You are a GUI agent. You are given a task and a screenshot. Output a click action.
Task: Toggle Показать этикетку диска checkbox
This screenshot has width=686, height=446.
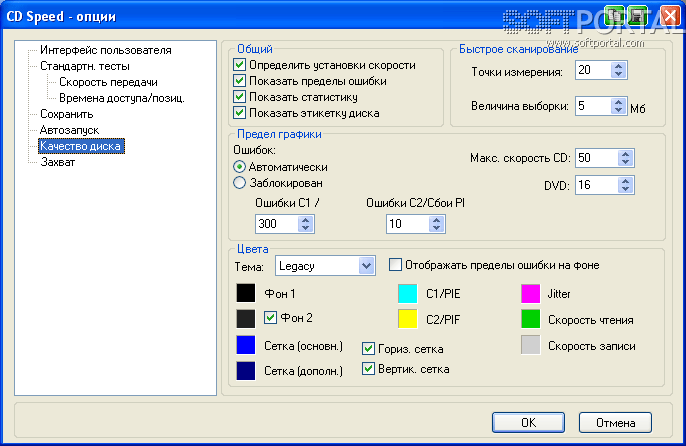pos(239,113)
